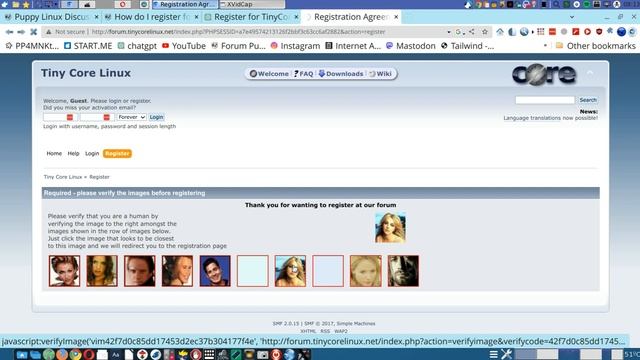This screenshot has width=640, height=360.
Task: Bookmark this page with the star icon
Action: (485, 32)
